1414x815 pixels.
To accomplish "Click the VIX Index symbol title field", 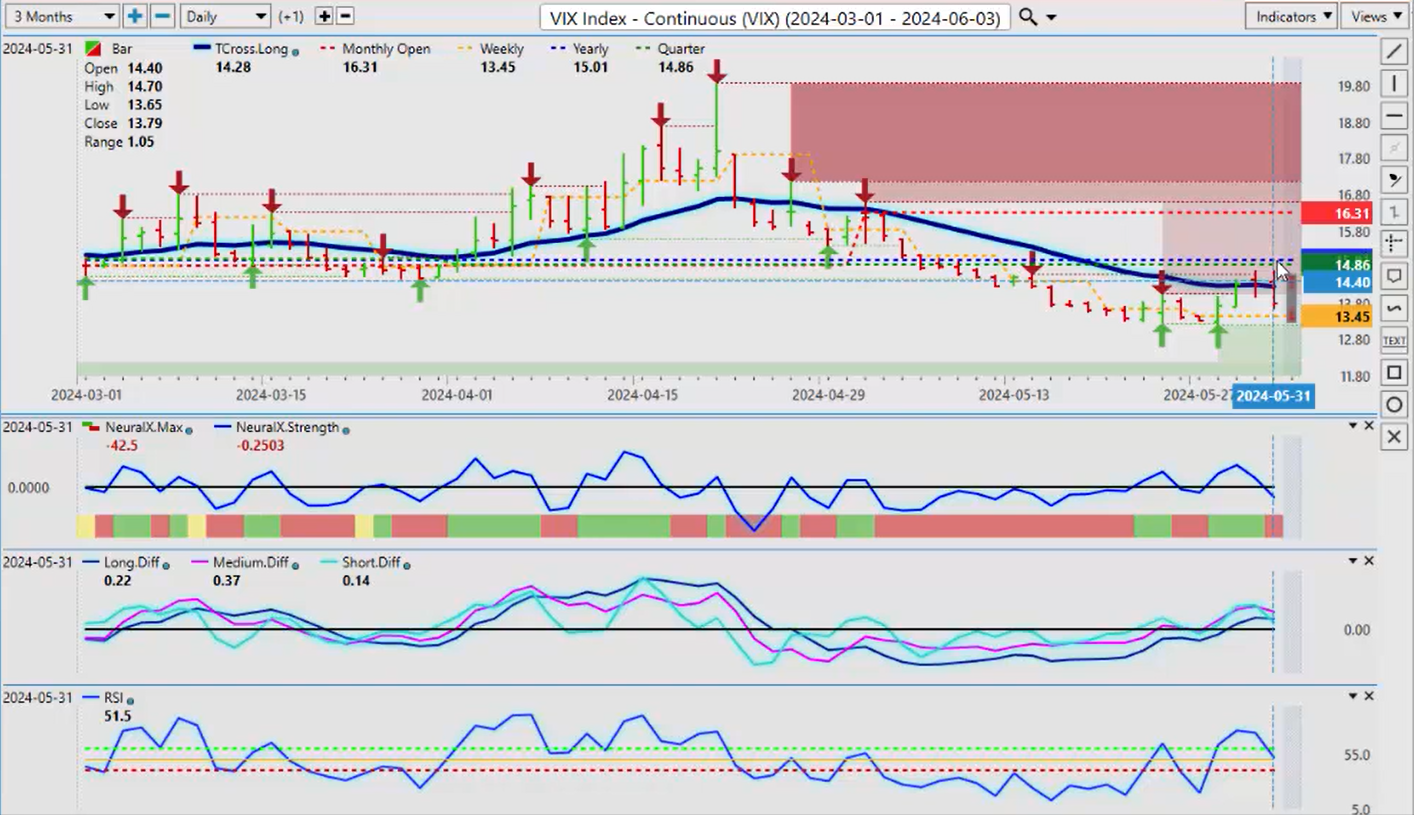I will (x=774, y=17).
